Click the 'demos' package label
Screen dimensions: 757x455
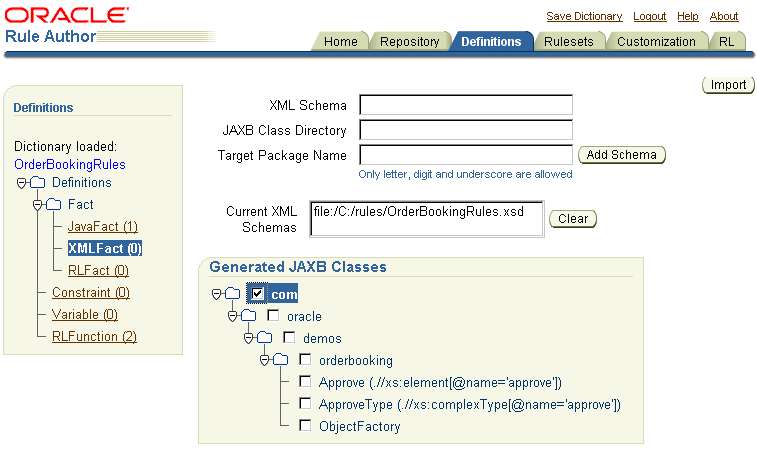[x=322, y=338]
